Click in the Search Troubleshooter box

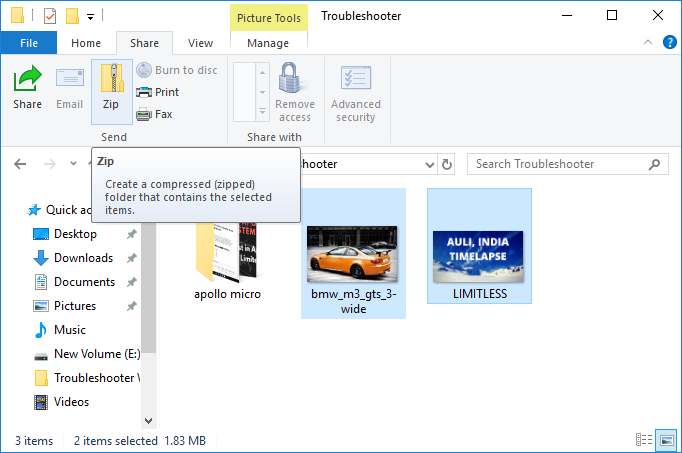pos(560,164)
